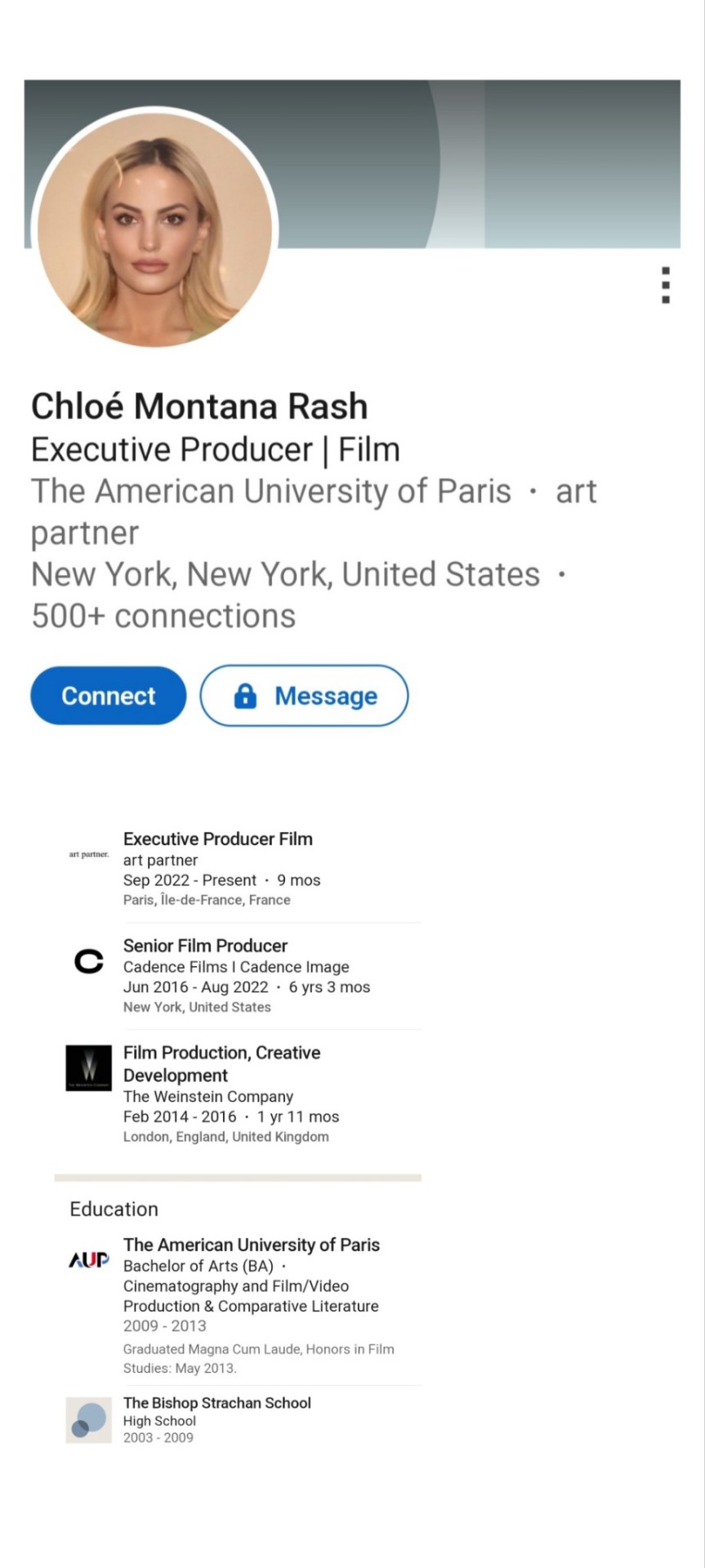Click the art partner company logo

(88, 854)
